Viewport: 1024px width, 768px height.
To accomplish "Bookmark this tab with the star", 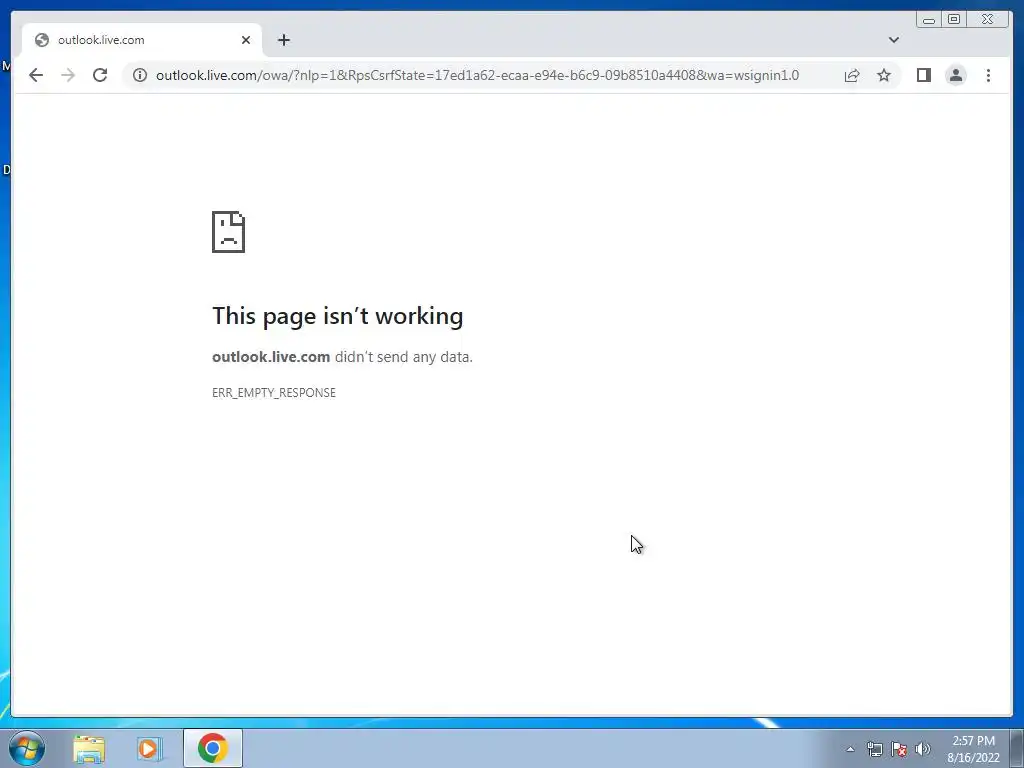I will tap(884, 75).
